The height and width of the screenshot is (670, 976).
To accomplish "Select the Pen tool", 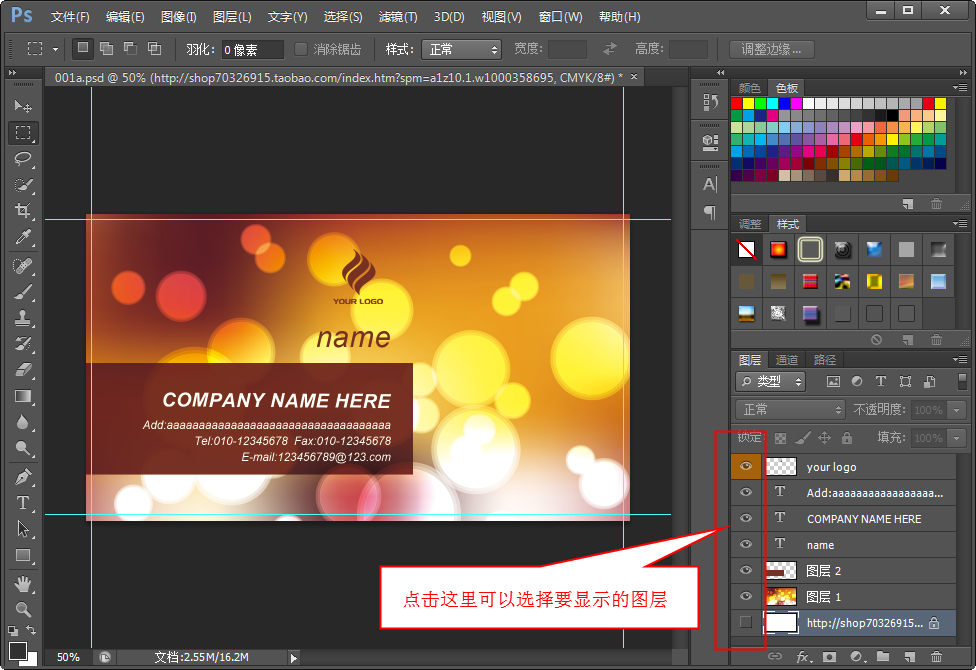I will click(23, 477).
